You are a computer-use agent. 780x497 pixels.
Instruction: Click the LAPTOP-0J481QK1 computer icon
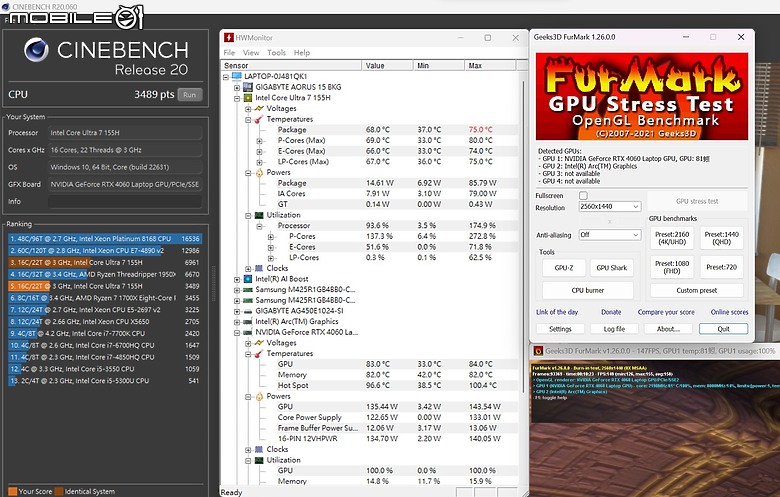tap(236, 76)
